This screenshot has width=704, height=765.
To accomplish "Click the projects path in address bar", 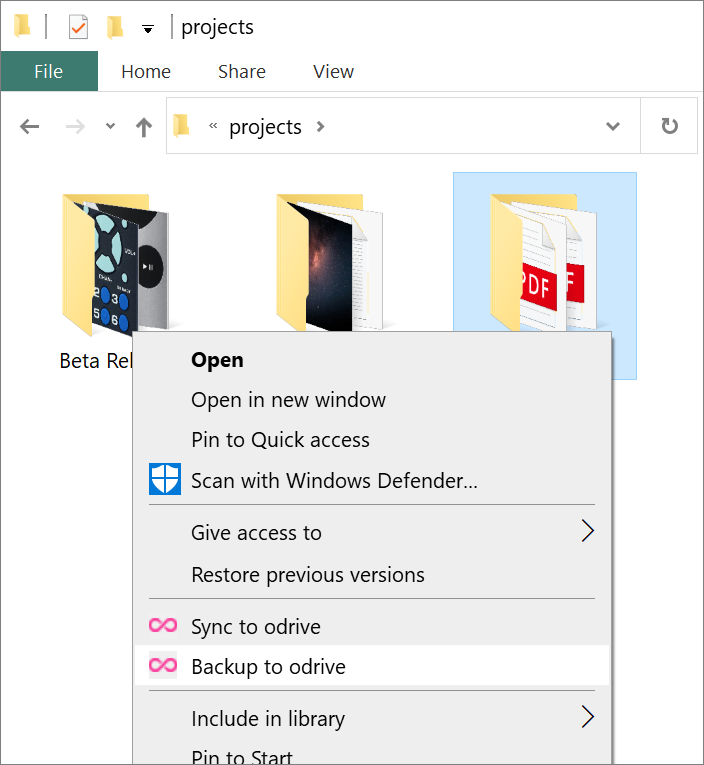I will coord(265,127).
